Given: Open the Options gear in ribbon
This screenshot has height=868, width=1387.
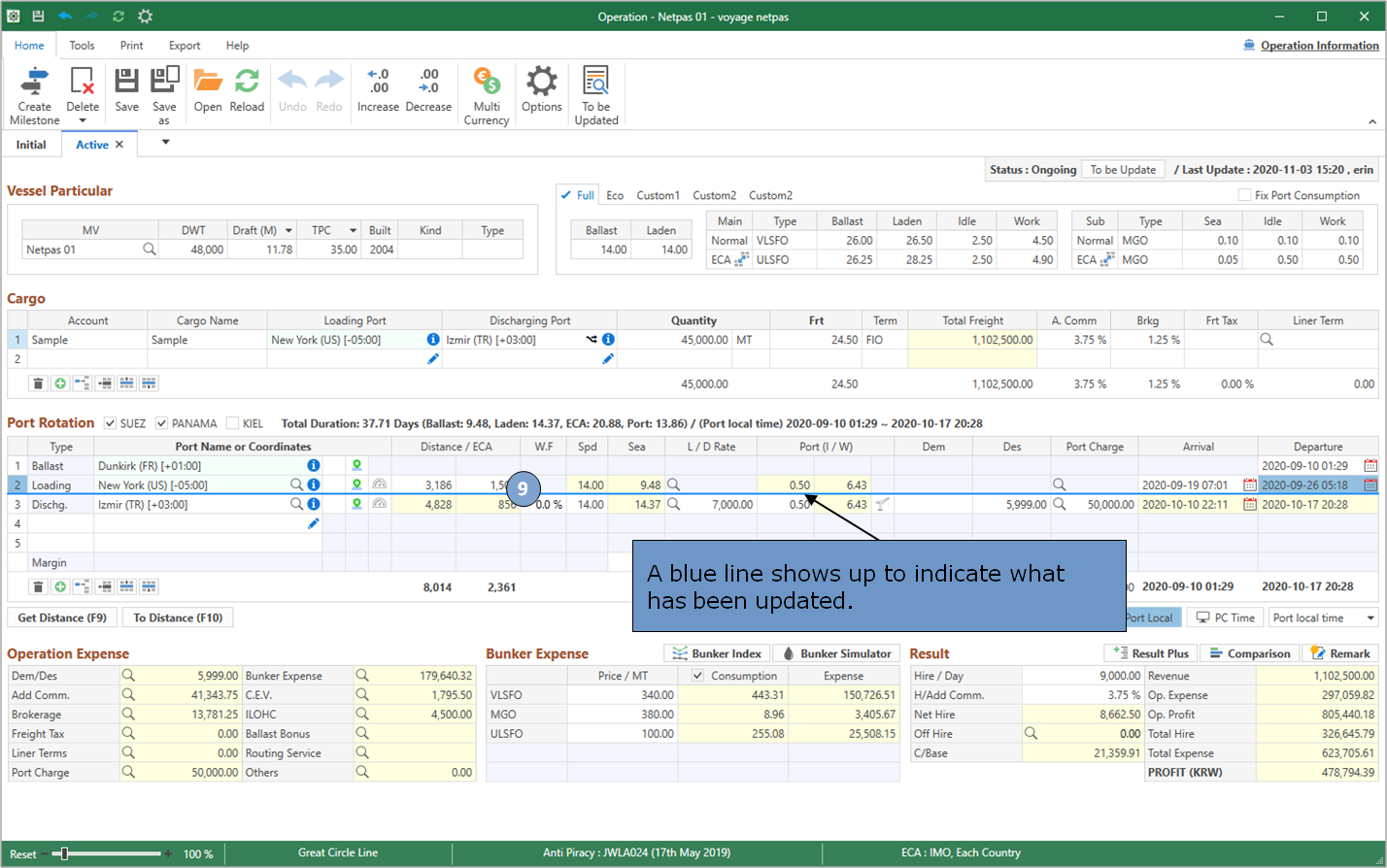Looking at the screenshot, I should 541,83.
